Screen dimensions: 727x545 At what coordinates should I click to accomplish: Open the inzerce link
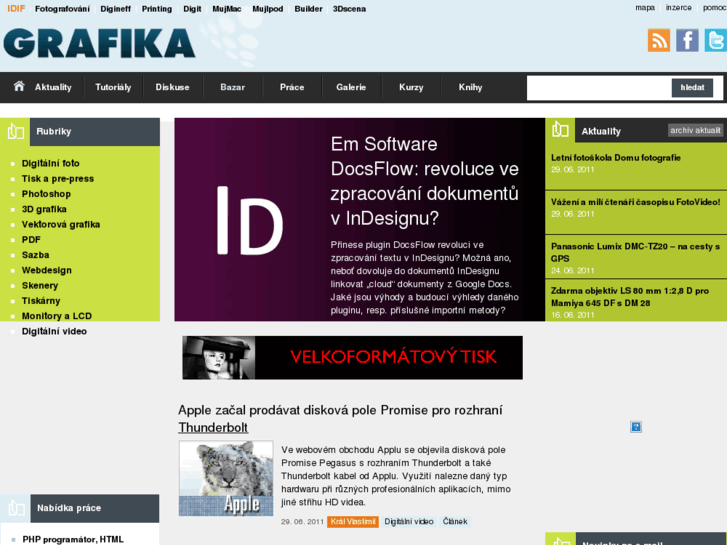tap(678, 8)
